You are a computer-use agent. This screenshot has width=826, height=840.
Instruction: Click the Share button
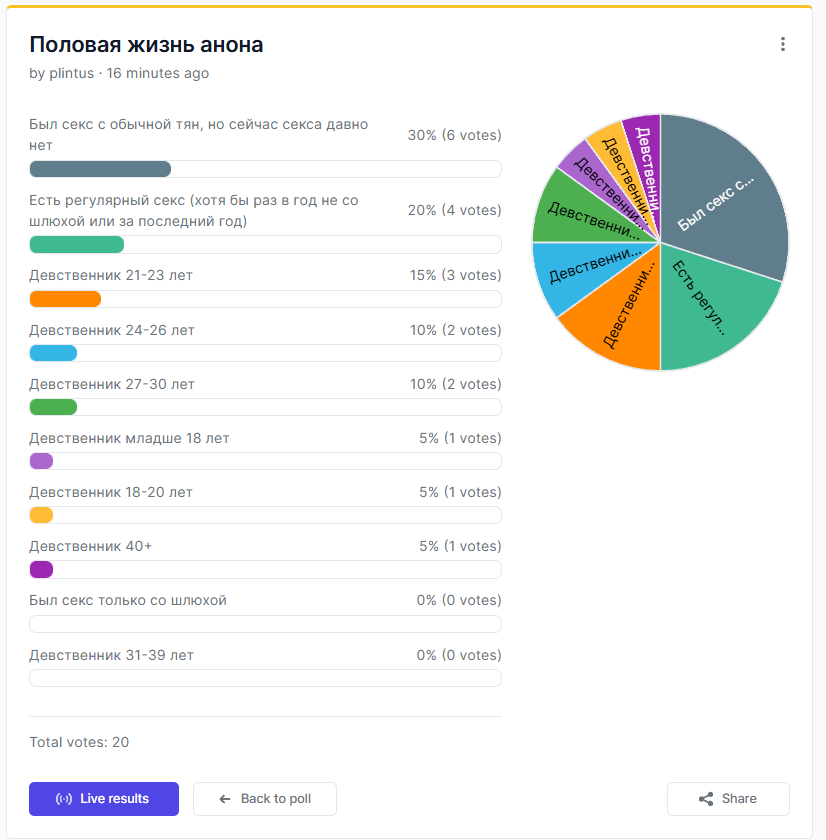pos(728,799)
